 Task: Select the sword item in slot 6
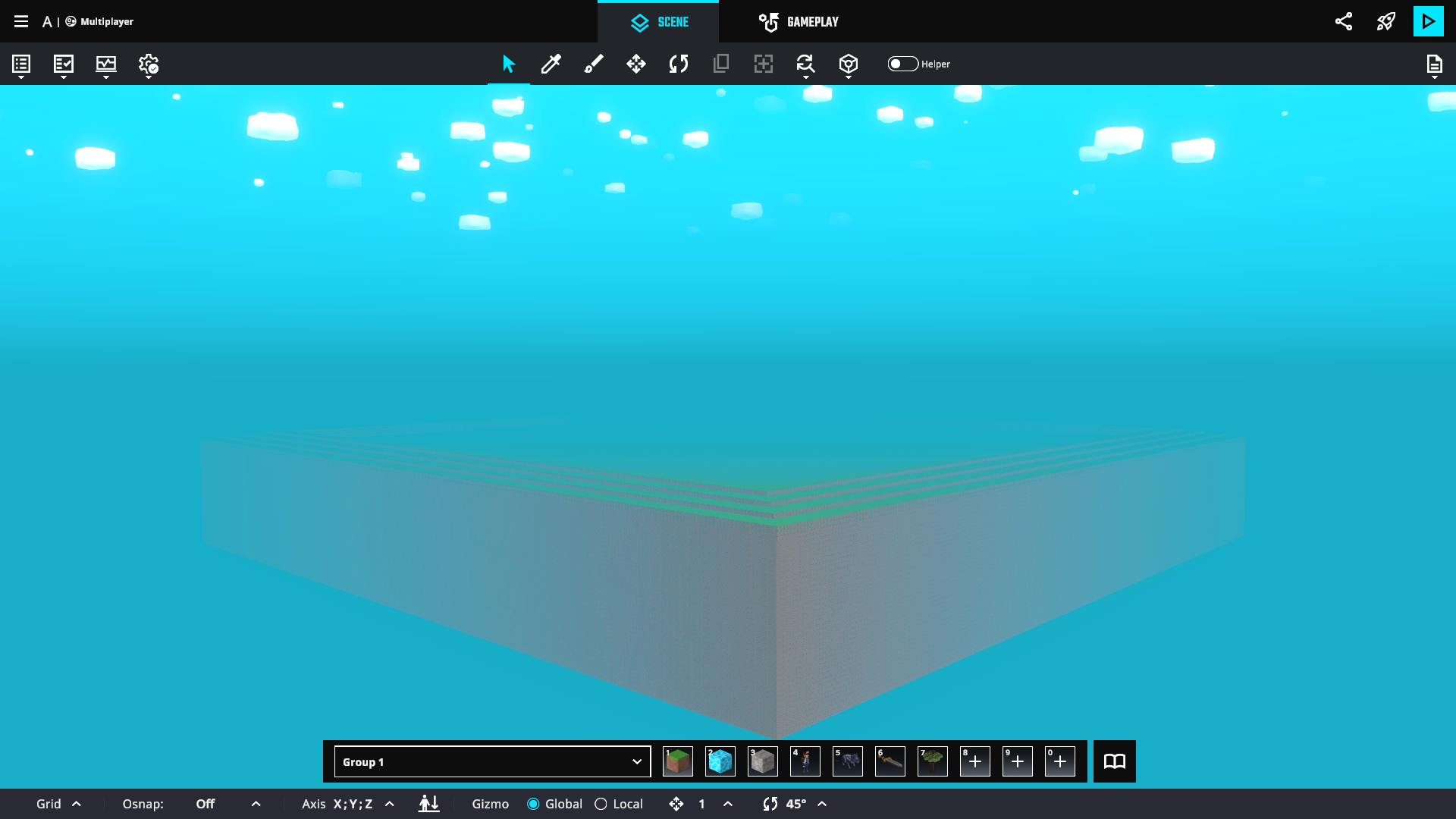click(890, 761)
